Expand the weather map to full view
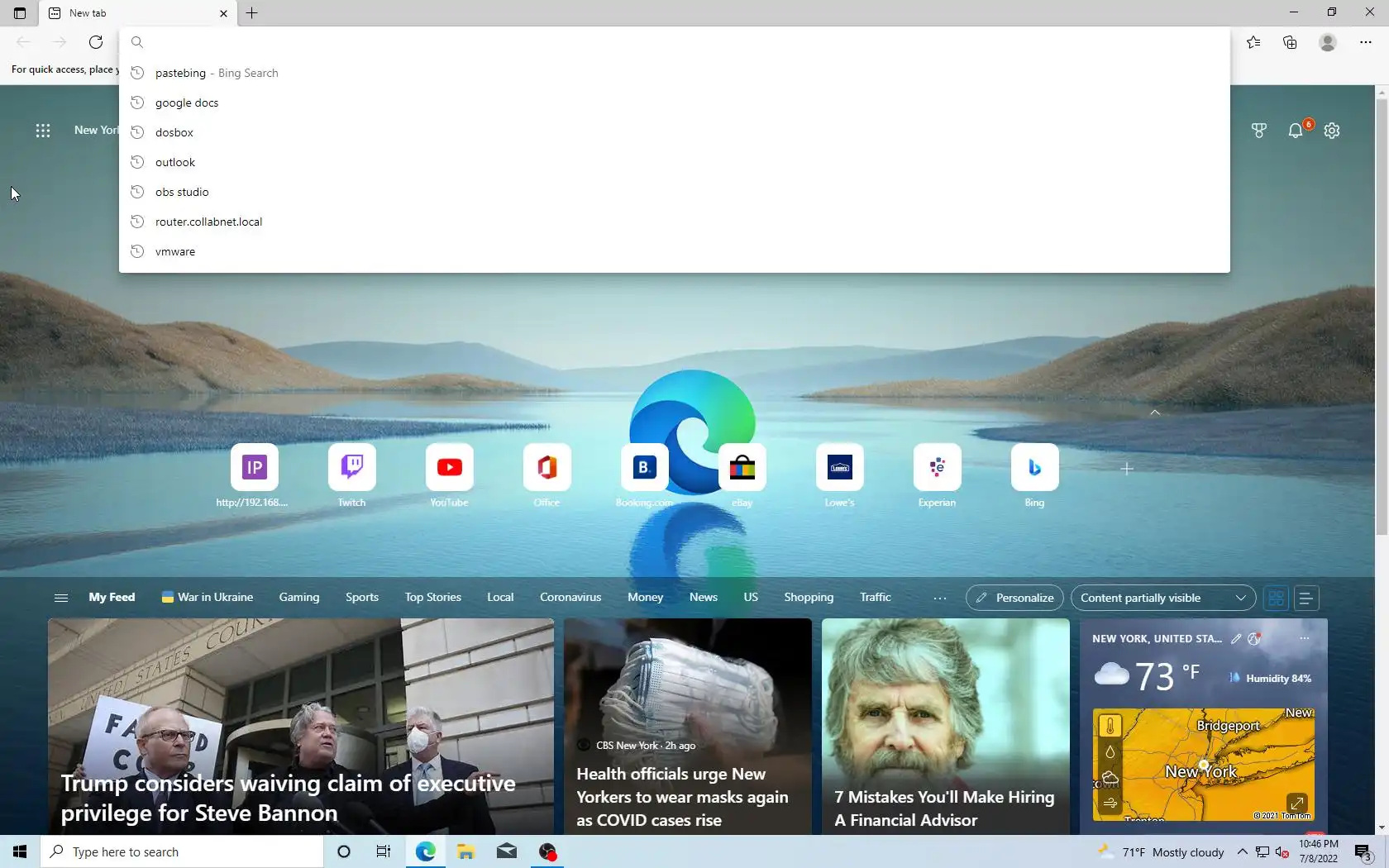Viewport: 1389px width, 868px height. (1297, 803)
